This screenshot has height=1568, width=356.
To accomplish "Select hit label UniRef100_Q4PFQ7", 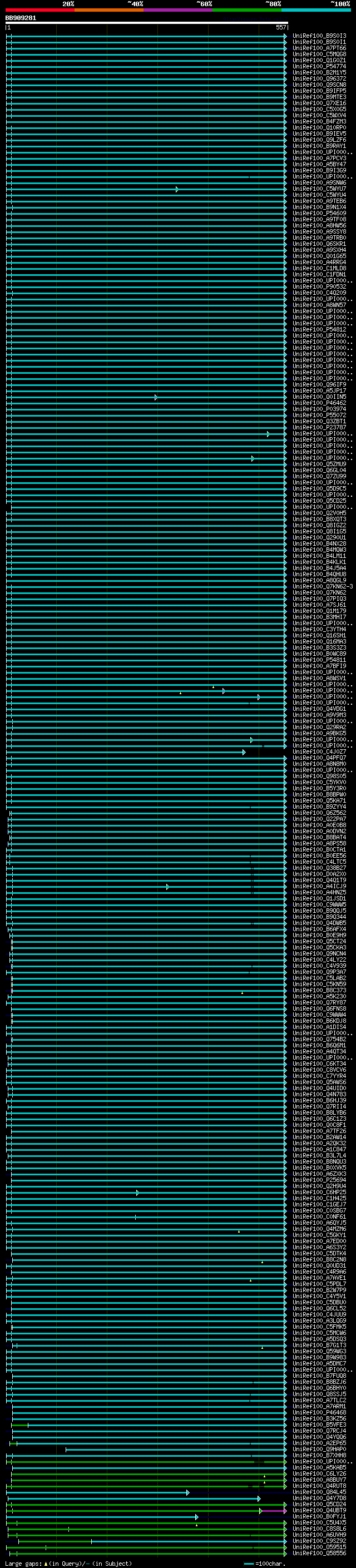I will click(x=319, y=758).
